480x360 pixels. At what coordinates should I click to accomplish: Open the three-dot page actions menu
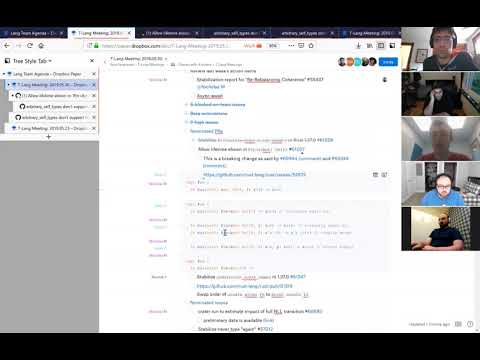(291, 46)
